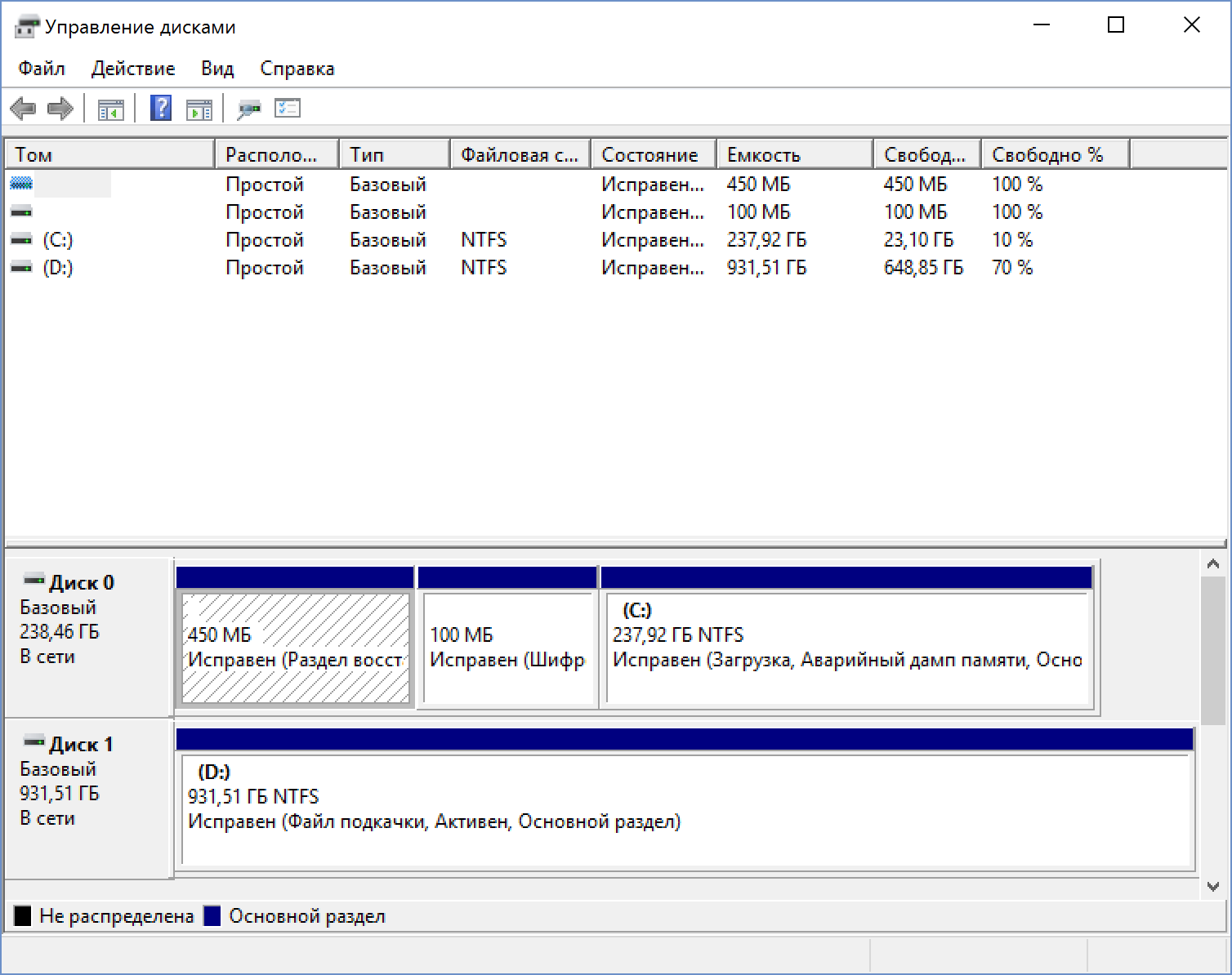The height and width of the screenshot is (975, 1232).
Task: Open the Действие menu
Action: click(133, 69)
